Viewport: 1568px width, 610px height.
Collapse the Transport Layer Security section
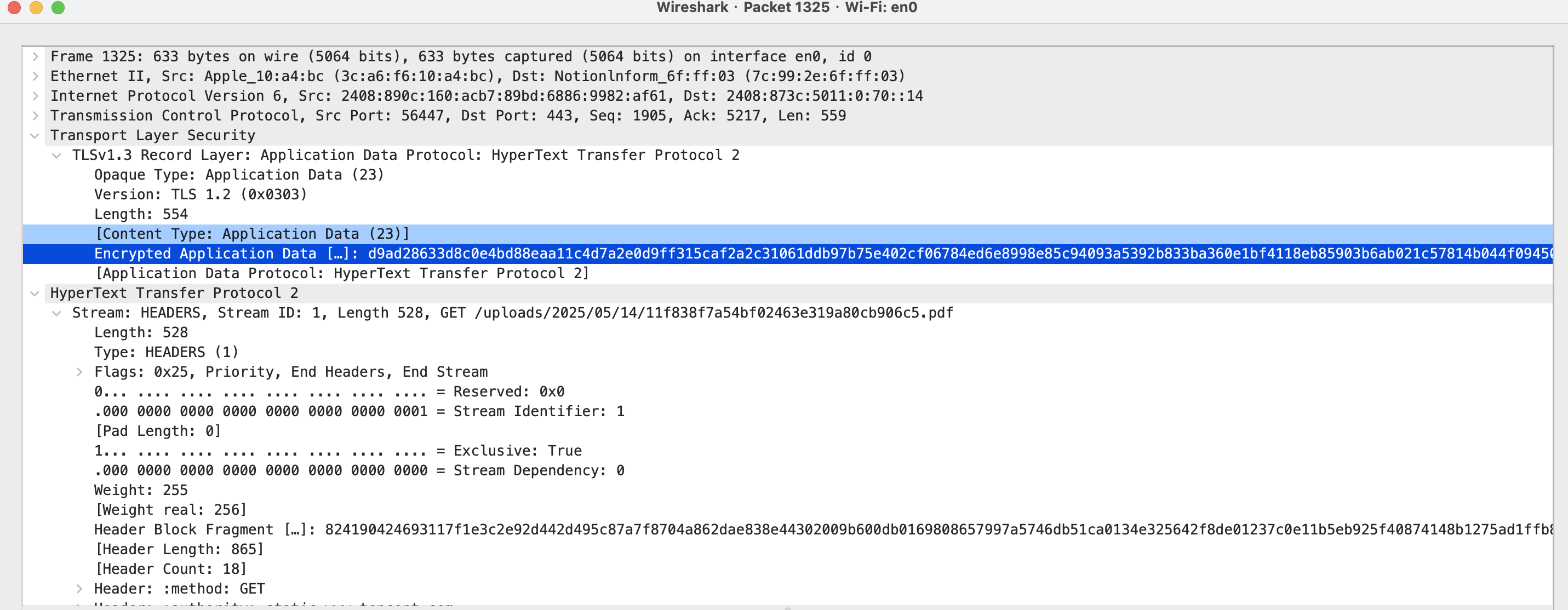35,136
